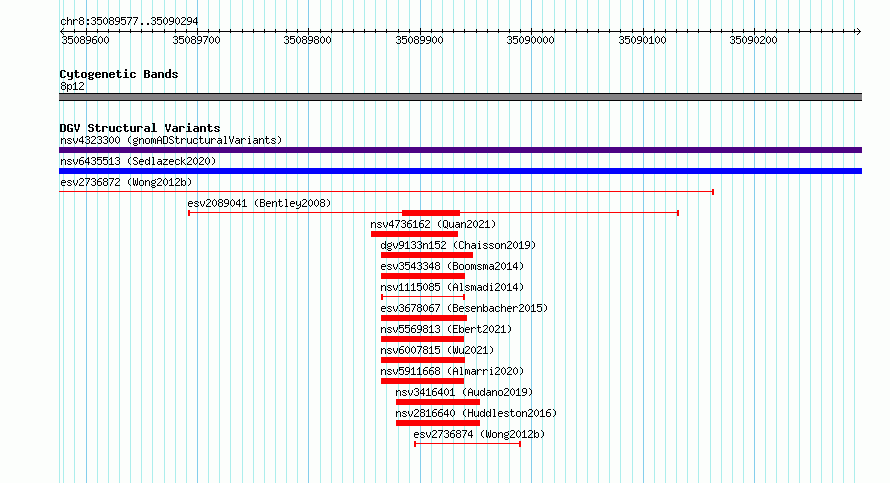
Task: Open nsv5569813 Ebert2021 label
Action: [446, 329]
